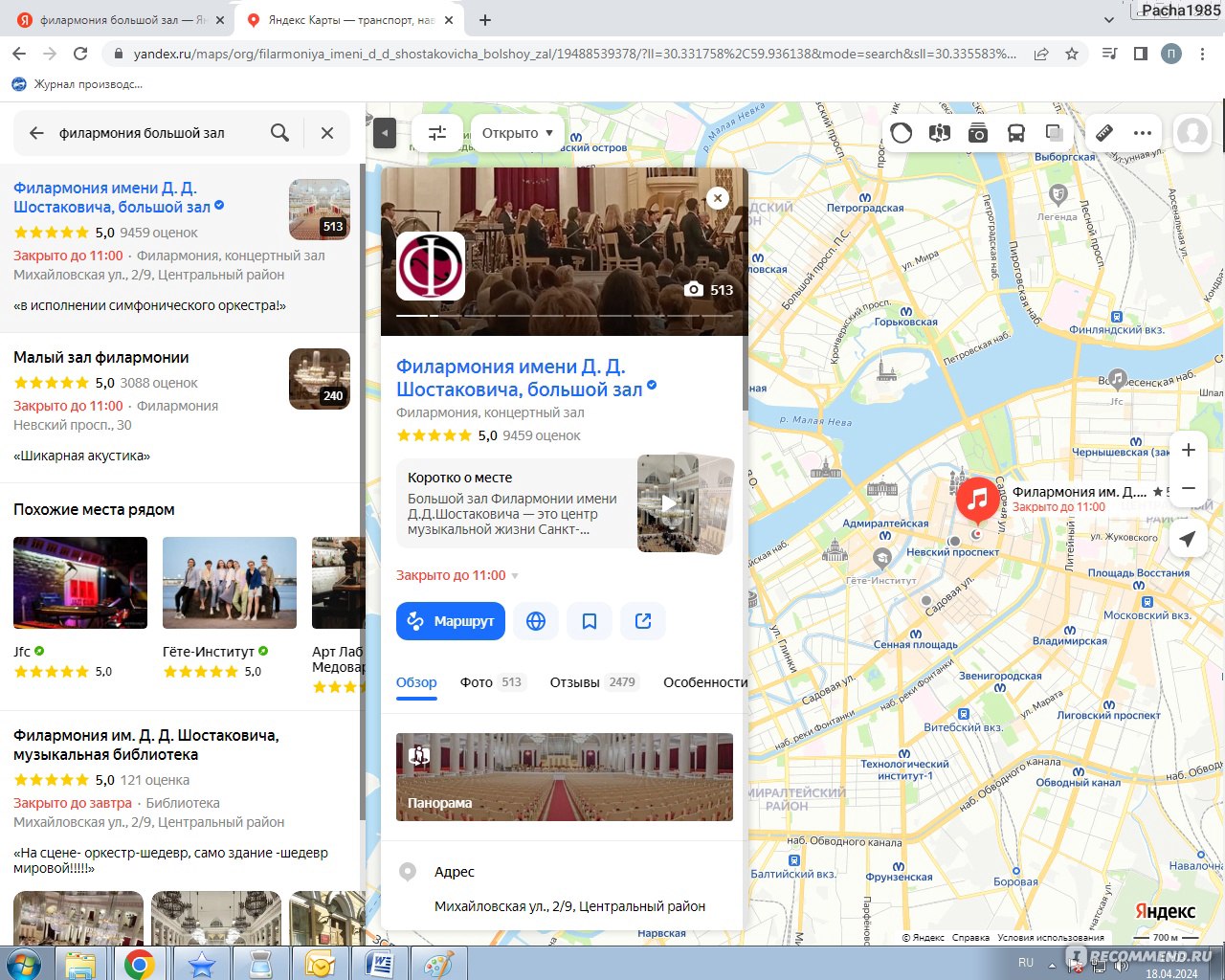
Task: Click the address bar URL
Action: pyautogui.click(x=574, y=54)
